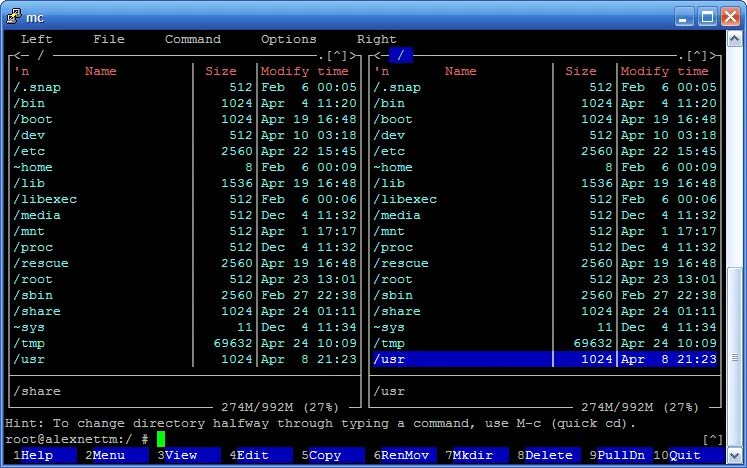Minimize the mc window

click(x=684, y=17)
